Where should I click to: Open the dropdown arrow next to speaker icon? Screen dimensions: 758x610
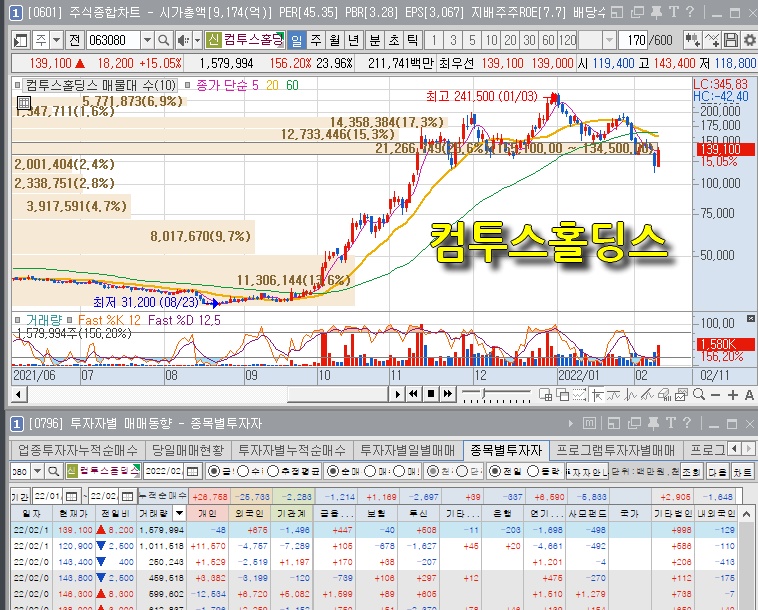tap(197, 40)
